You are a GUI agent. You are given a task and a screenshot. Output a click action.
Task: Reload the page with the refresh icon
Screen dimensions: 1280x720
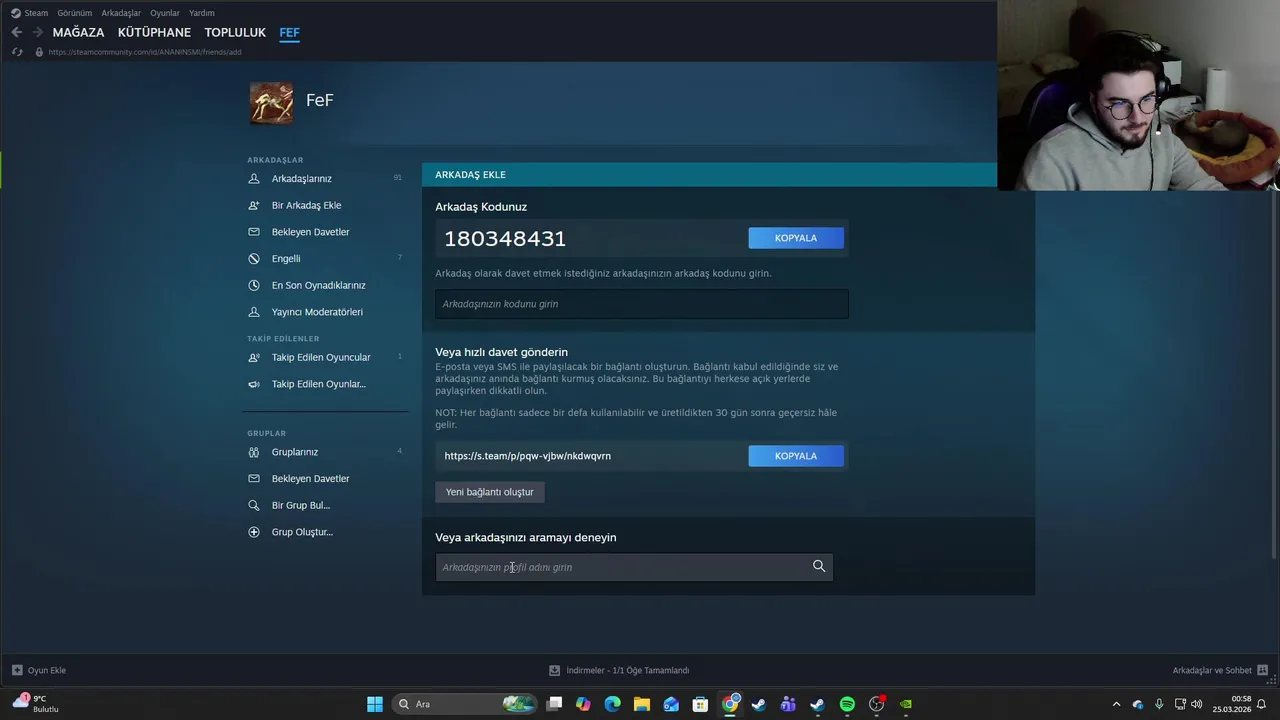pyautogui.click(x=17, y=52)
